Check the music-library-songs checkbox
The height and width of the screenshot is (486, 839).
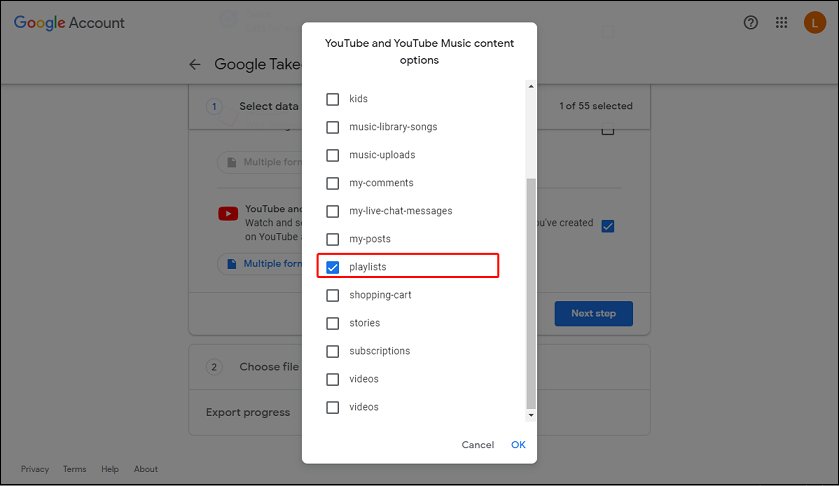[332, 127]
